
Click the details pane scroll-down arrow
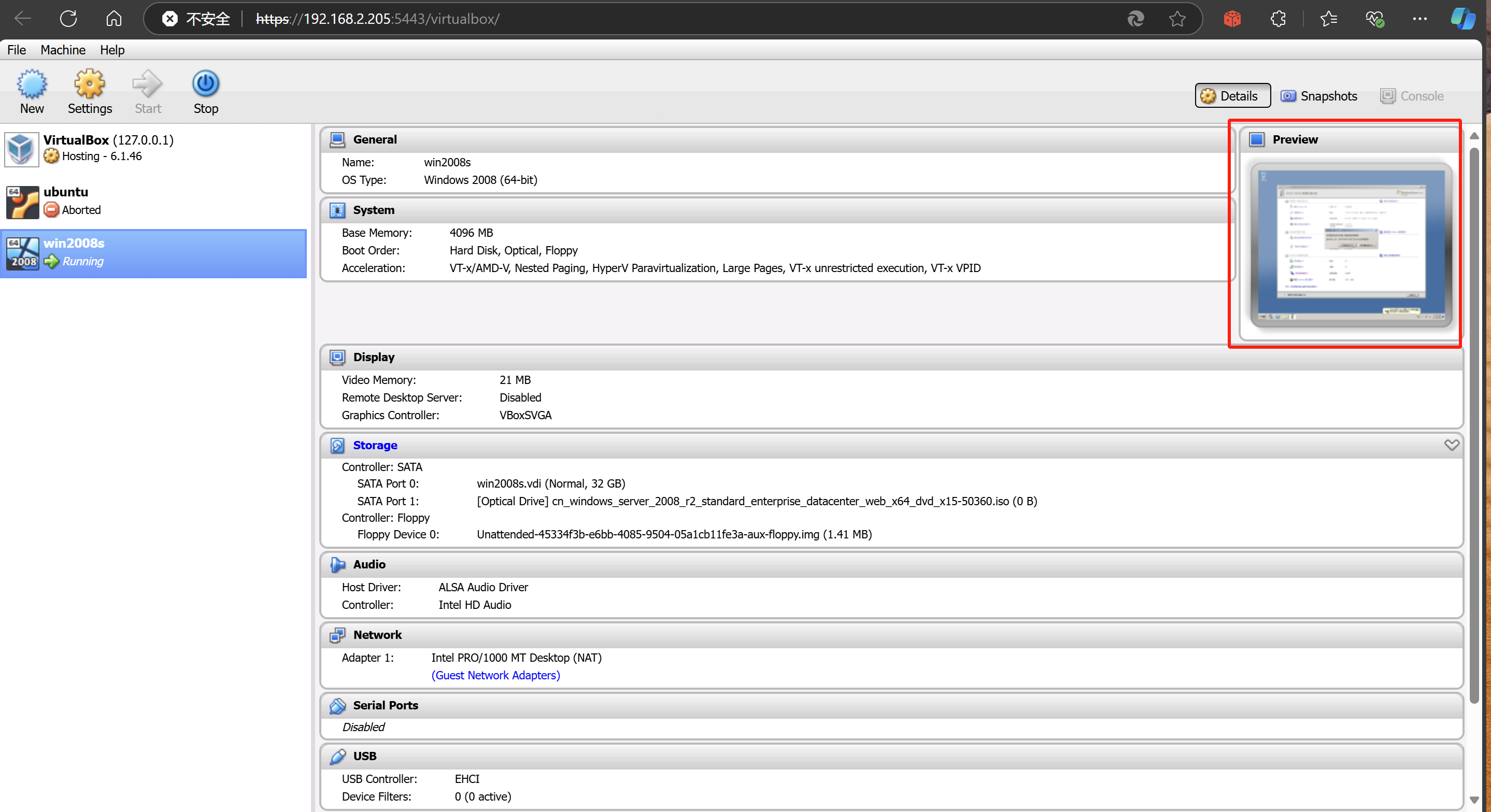[1473, 800]
